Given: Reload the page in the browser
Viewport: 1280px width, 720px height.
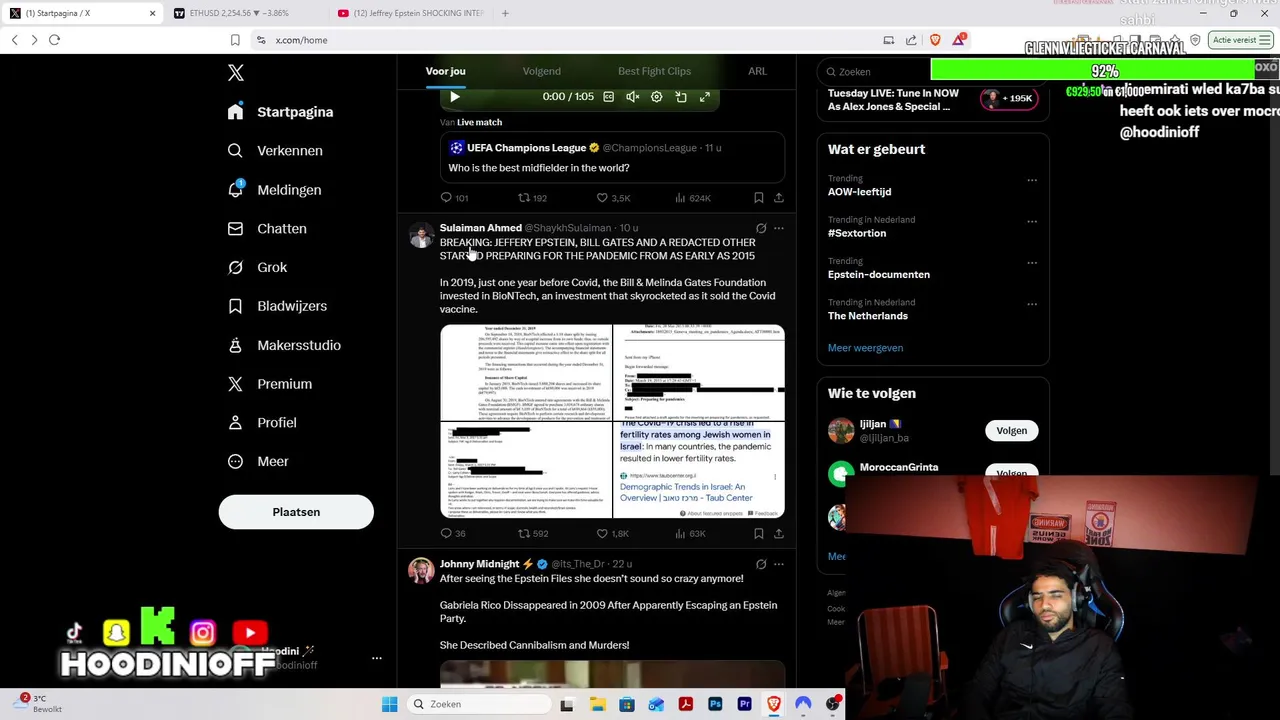Looking at the screenshot, I should pyautogui.click(x=54, y=40).
